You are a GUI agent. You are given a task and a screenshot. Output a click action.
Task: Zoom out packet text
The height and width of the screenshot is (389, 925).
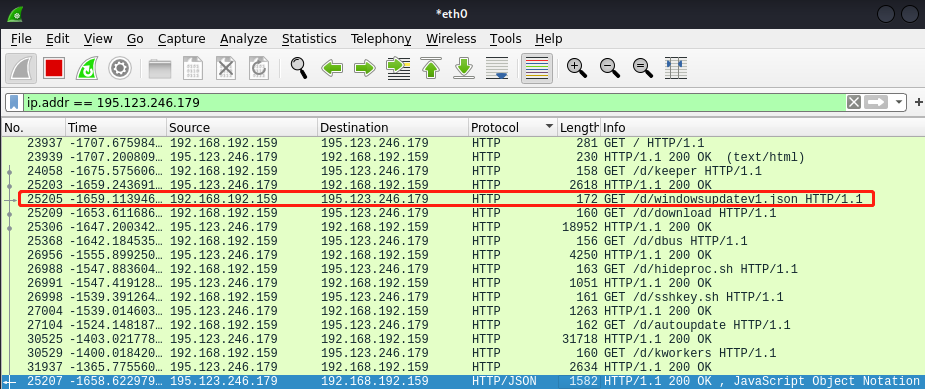click(609, 68)
